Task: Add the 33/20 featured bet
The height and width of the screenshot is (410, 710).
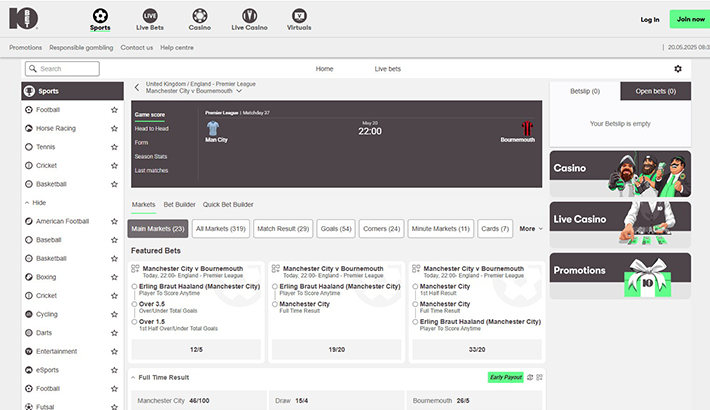Action: tap(477, 349)
